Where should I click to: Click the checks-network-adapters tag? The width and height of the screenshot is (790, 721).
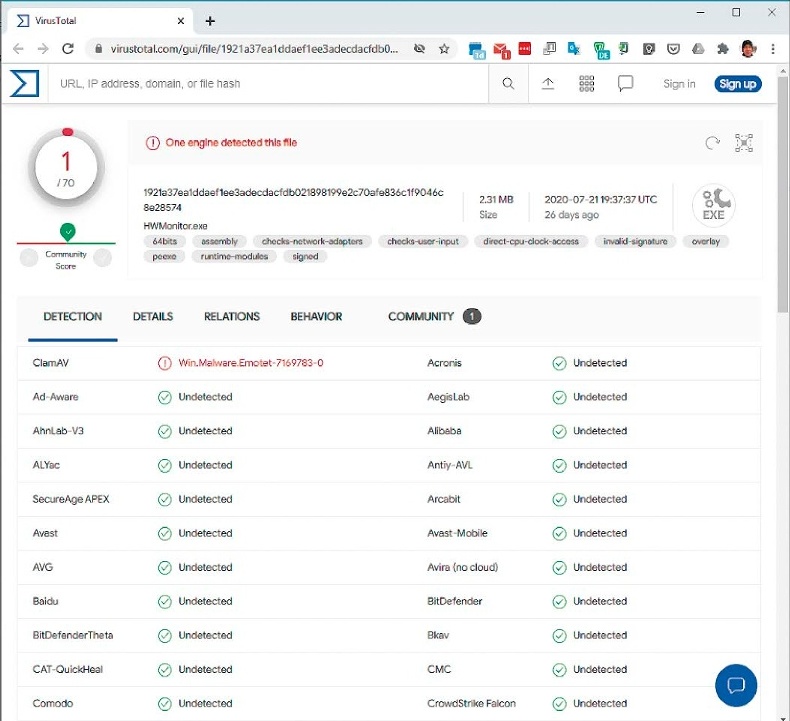312,241
